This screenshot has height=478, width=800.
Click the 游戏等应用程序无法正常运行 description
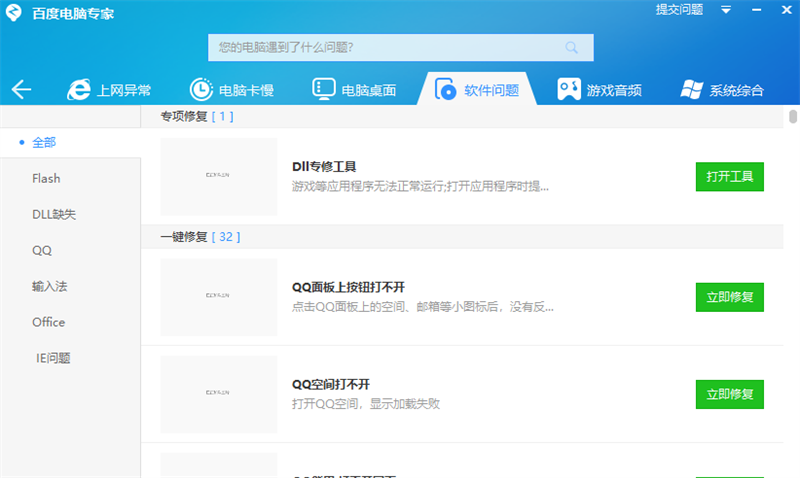420,186
